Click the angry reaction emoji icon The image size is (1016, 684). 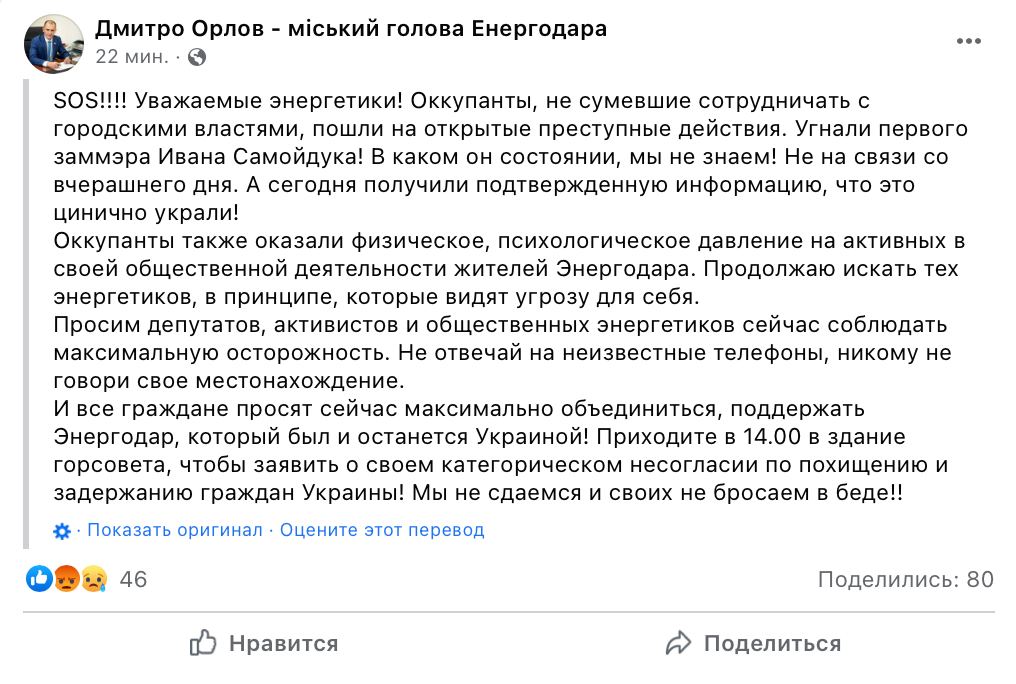(67, 578)
